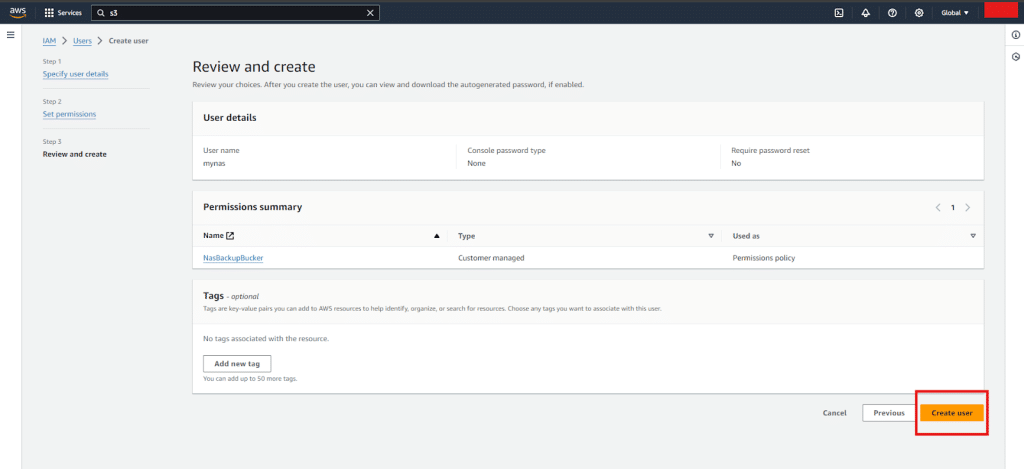Image resolution: width=1024 pixels, height=469 pixels.
Task: Open the CloudShell terminal icon
Action: tap(839, 13)
